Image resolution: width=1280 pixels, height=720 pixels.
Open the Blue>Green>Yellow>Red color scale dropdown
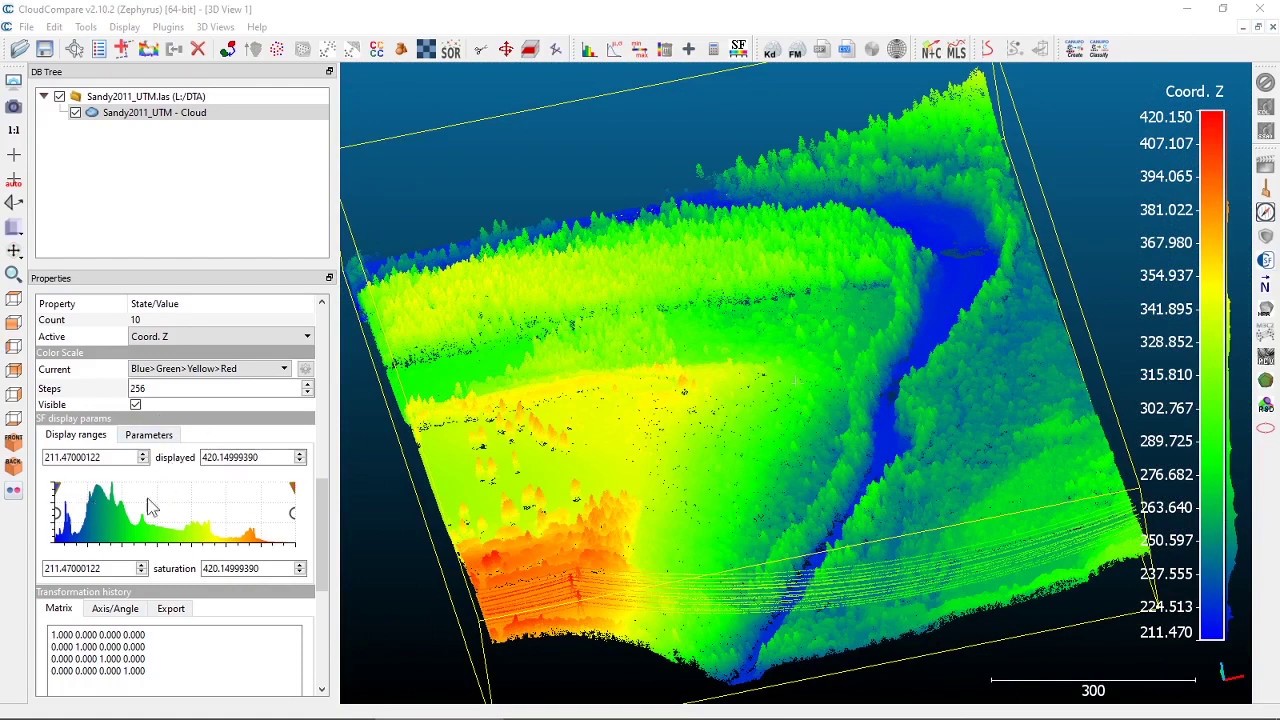pos(284,368)
